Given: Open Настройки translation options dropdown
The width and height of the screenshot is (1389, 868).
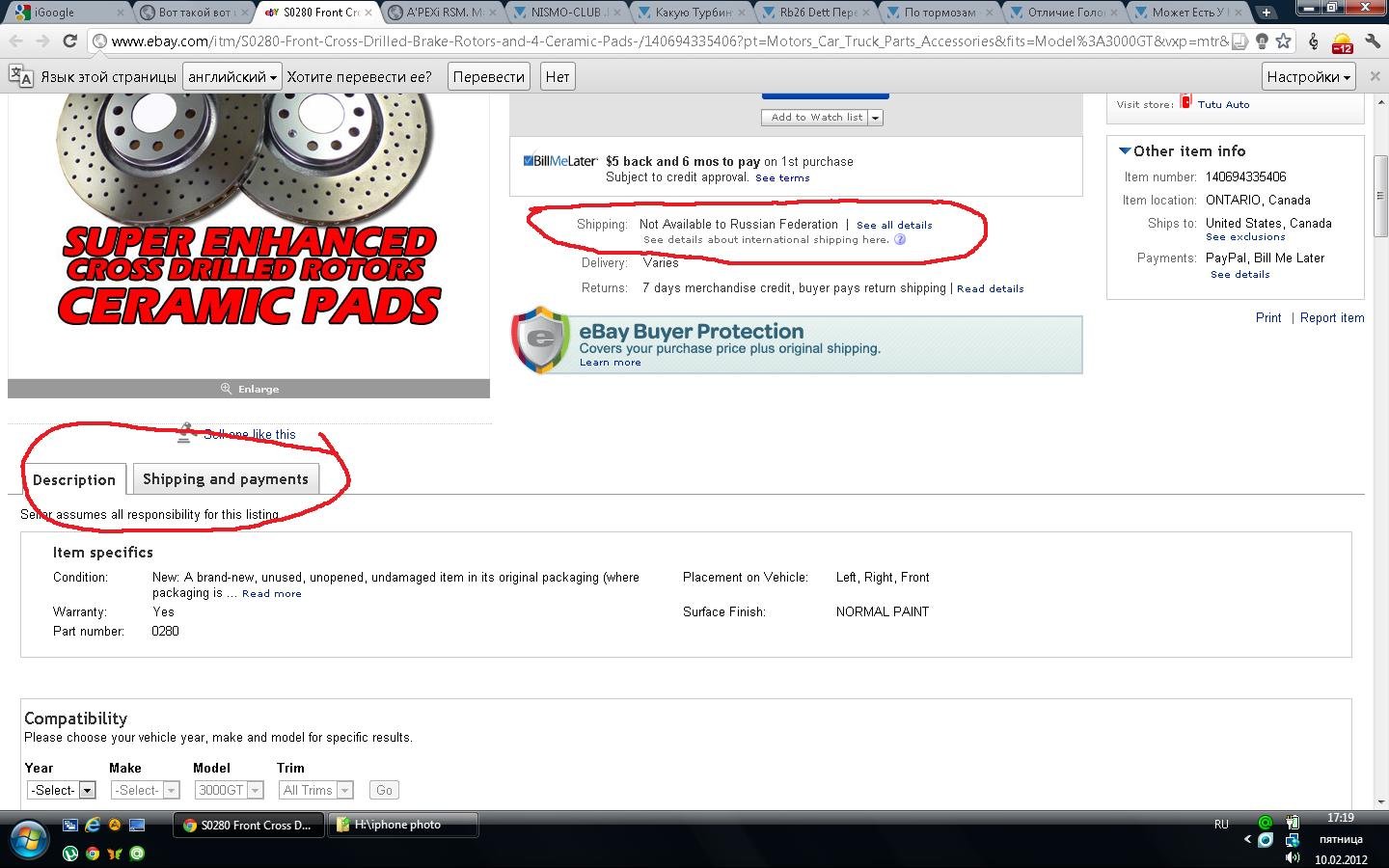Looking at the screenshot, I should [x=1308, y=76].
